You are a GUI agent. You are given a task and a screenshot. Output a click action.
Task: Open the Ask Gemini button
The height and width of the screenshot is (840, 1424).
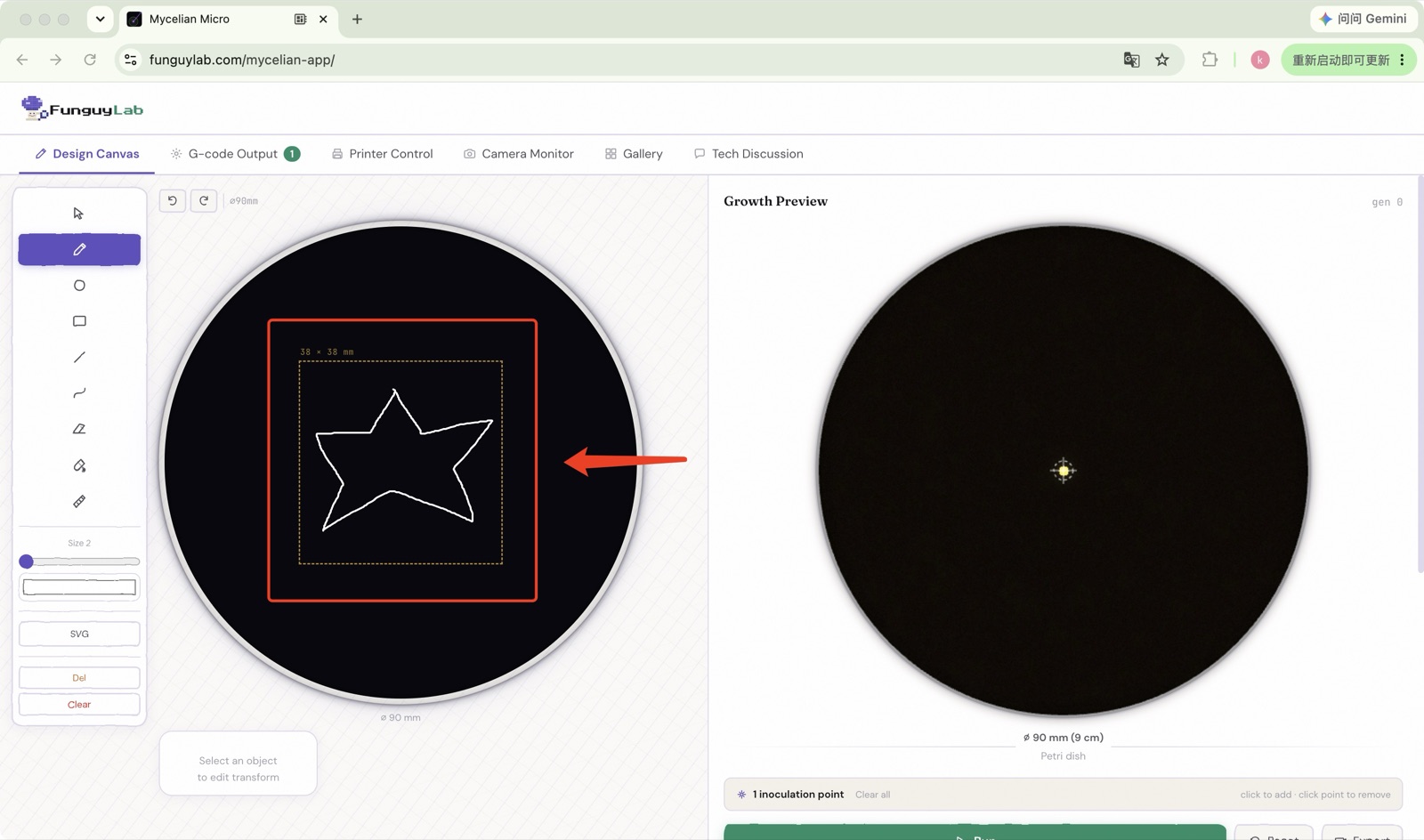[1363, 19]
